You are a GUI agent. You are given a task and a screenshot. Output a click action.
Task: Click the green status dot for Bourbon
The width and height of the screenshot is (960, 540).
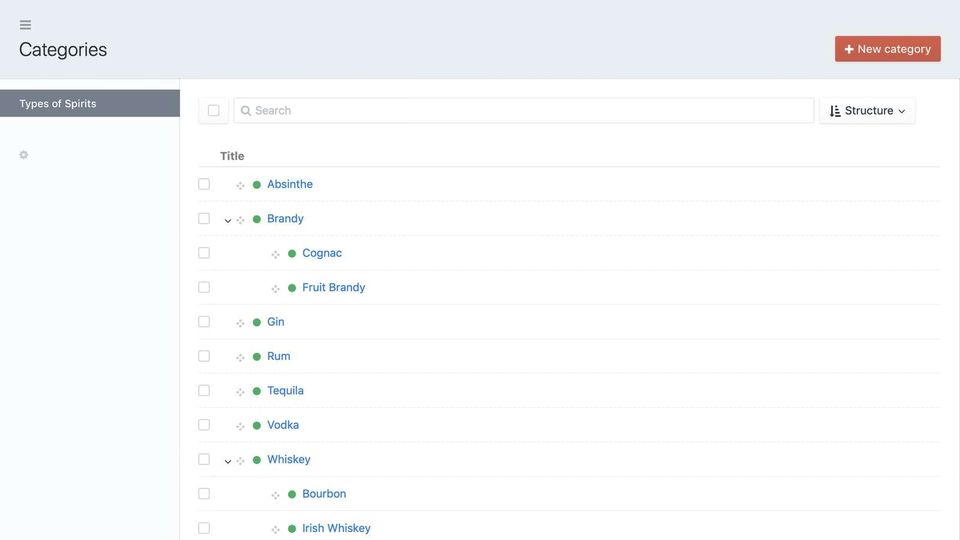coord(292,494)
